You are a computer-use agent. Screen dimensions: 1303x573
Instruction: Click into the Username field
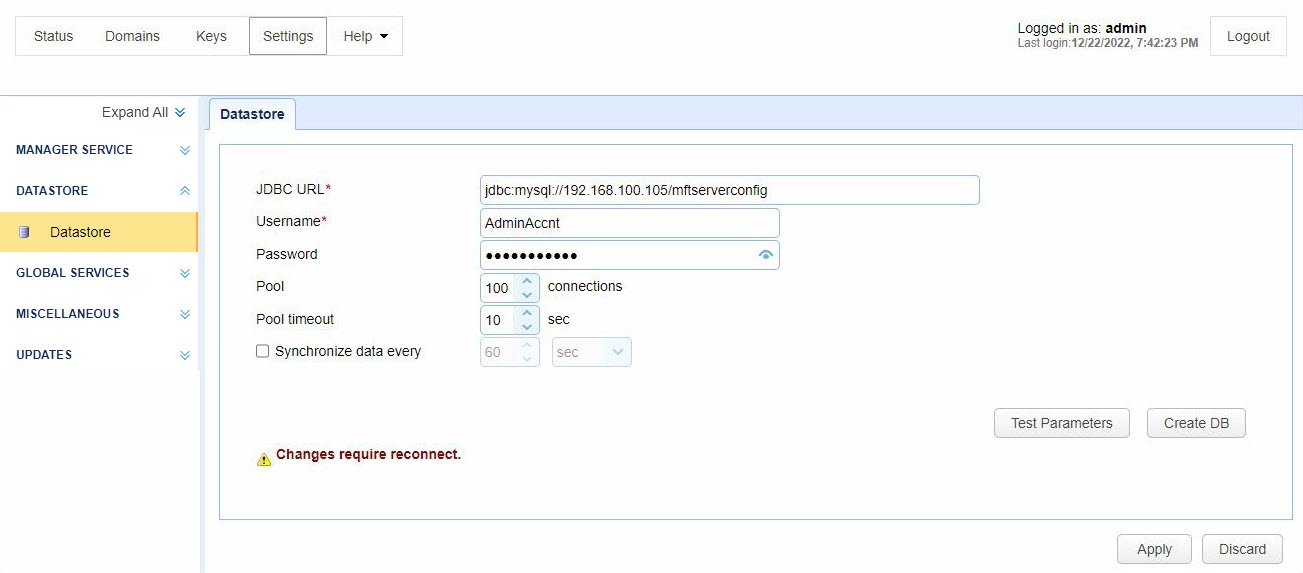pyautogui.click(x=629, y=222)
